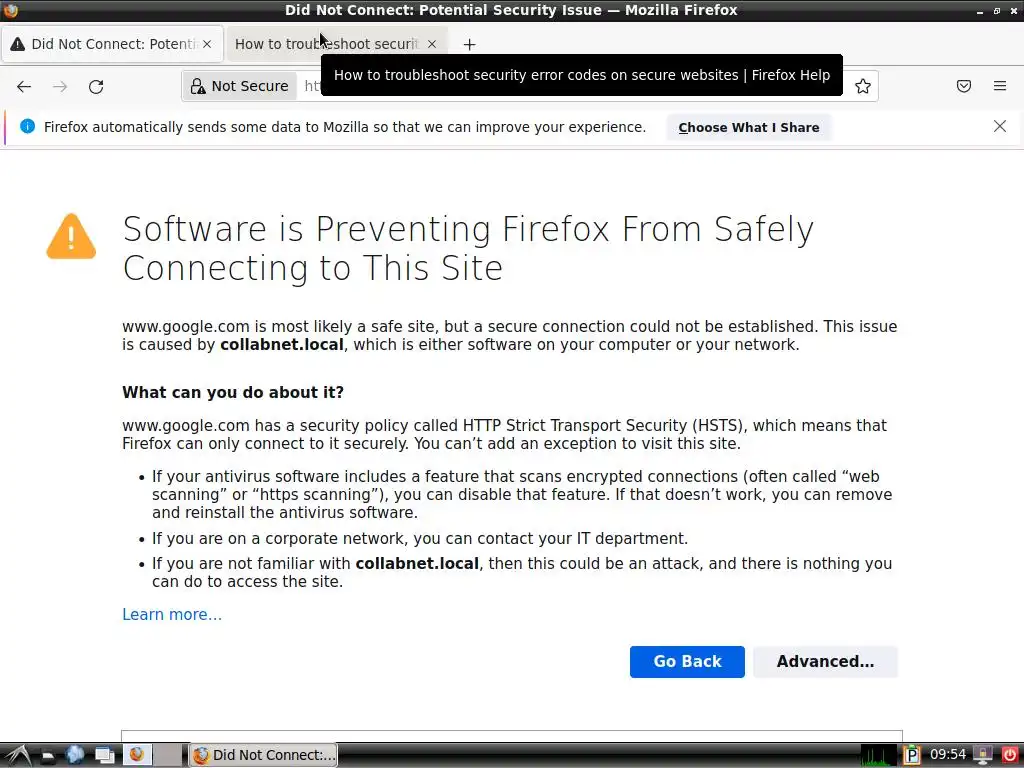The height and width of the screenshot is (768, 1024).
Task: Click the info icon in notification bar
Action: [27, 126]
